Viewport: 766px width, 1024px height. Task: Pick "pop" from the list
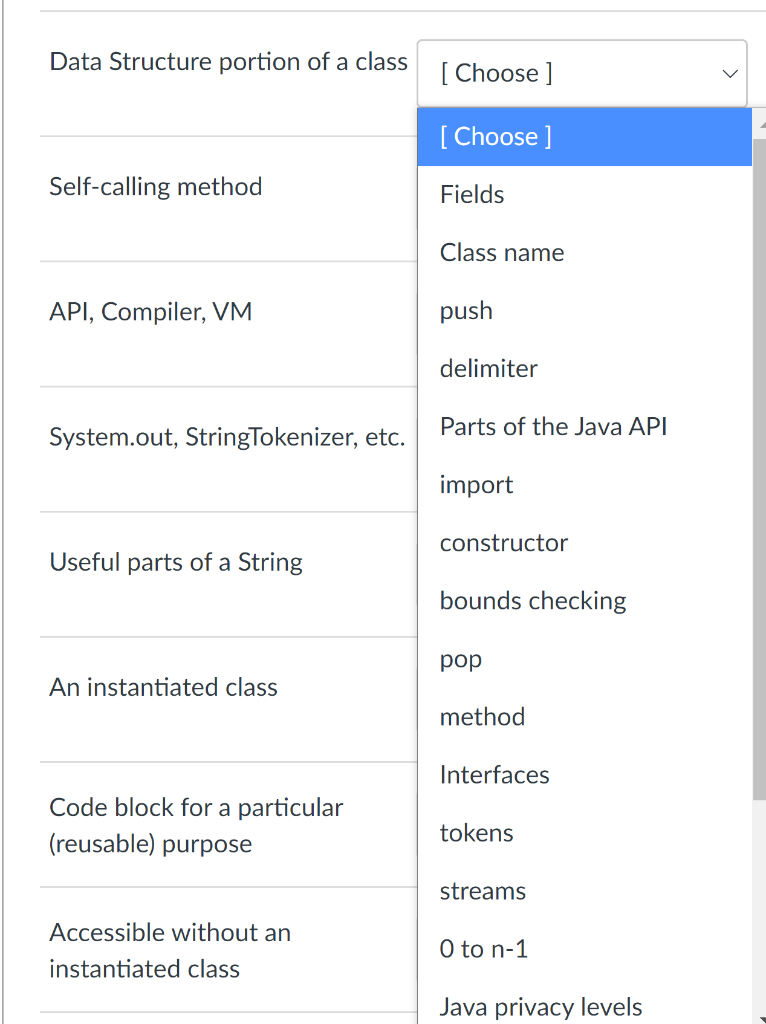point(460,658)
